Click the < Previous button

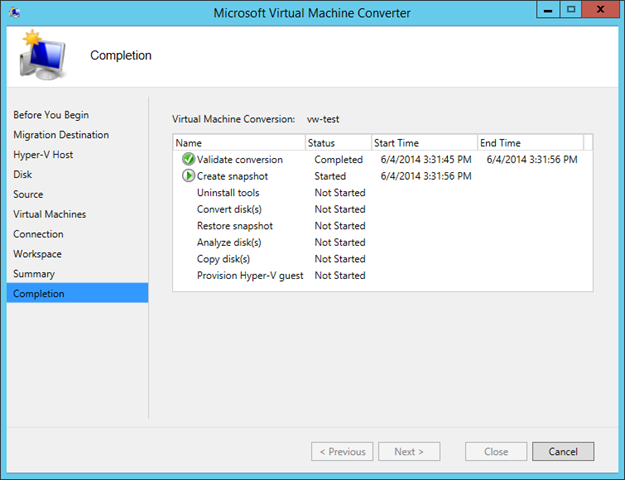[x=342, y=451]
